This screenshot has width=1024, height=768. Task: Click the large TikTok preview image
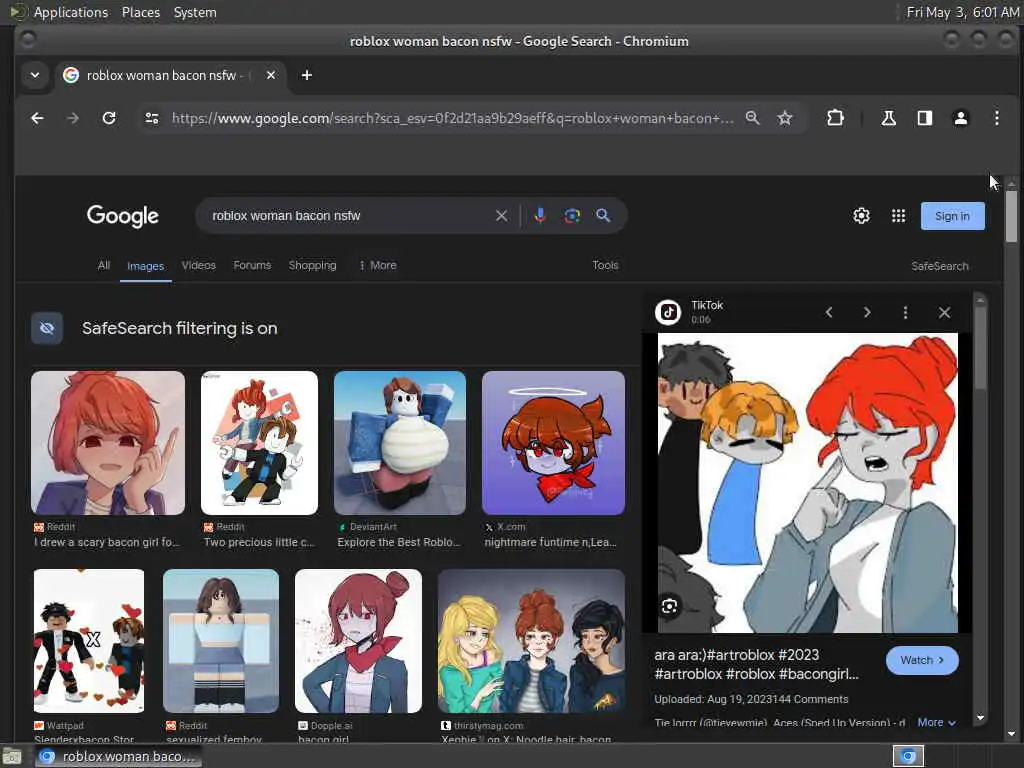(807, 483)
